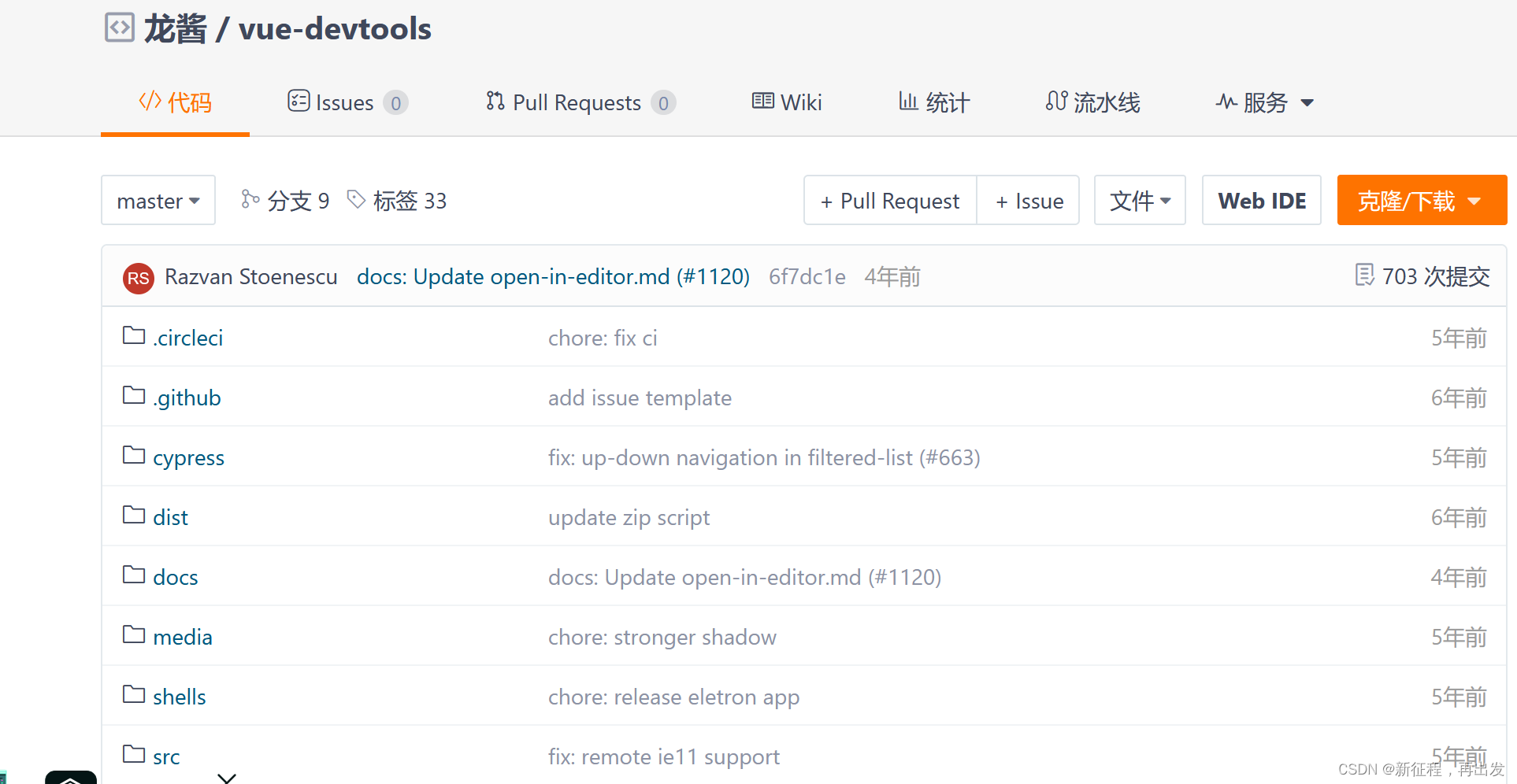Open the cypress folder
Image resolution: width=1517 pixels, height=784 pixels.
click(189, 458)
